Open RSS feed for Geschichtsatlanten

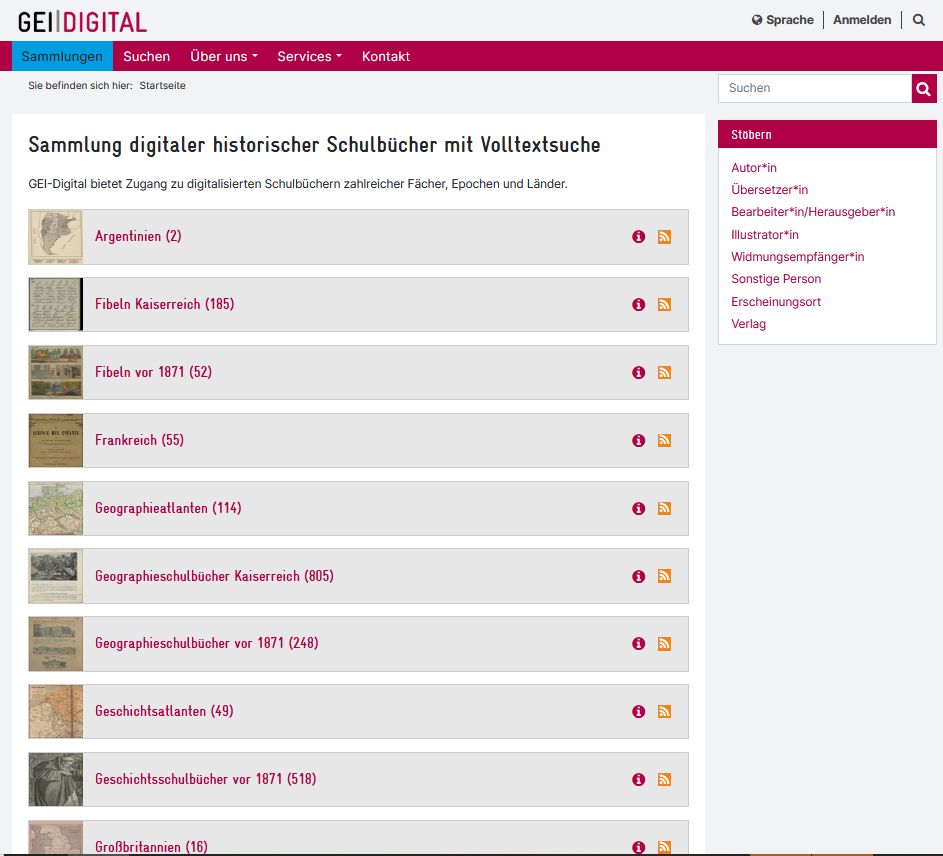[x=665, y=712]
